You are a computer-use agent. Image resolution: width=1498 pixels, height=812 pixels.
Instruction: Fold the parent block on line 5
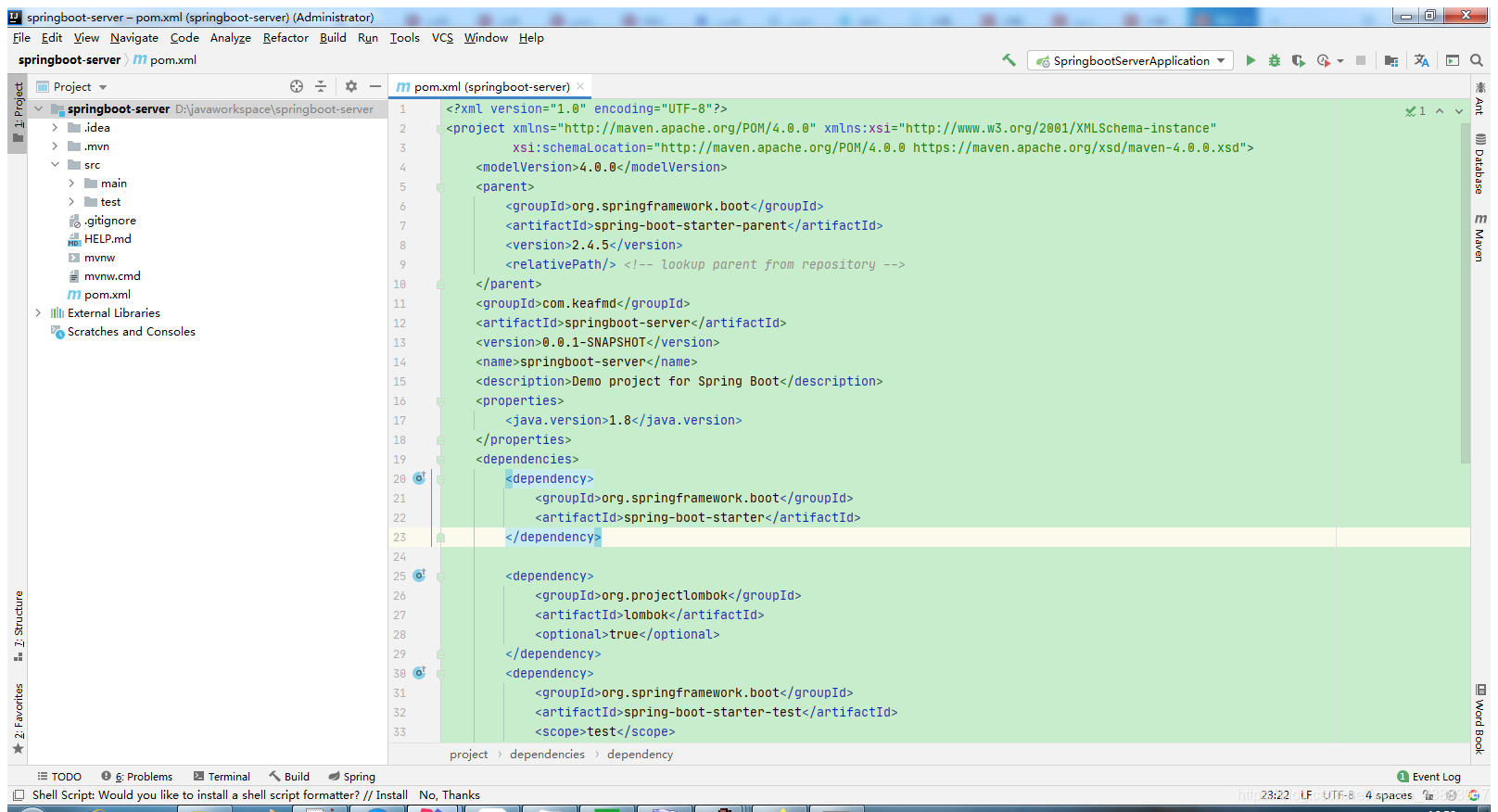pyautogui.click(x=440, y=187)
